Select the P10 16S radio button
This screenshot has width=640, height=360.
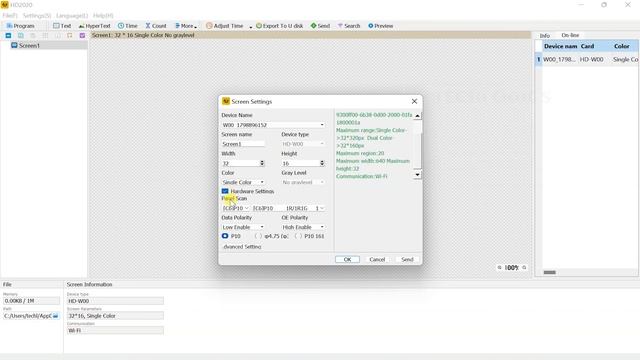pyautogui.click(x=298, y=236)
